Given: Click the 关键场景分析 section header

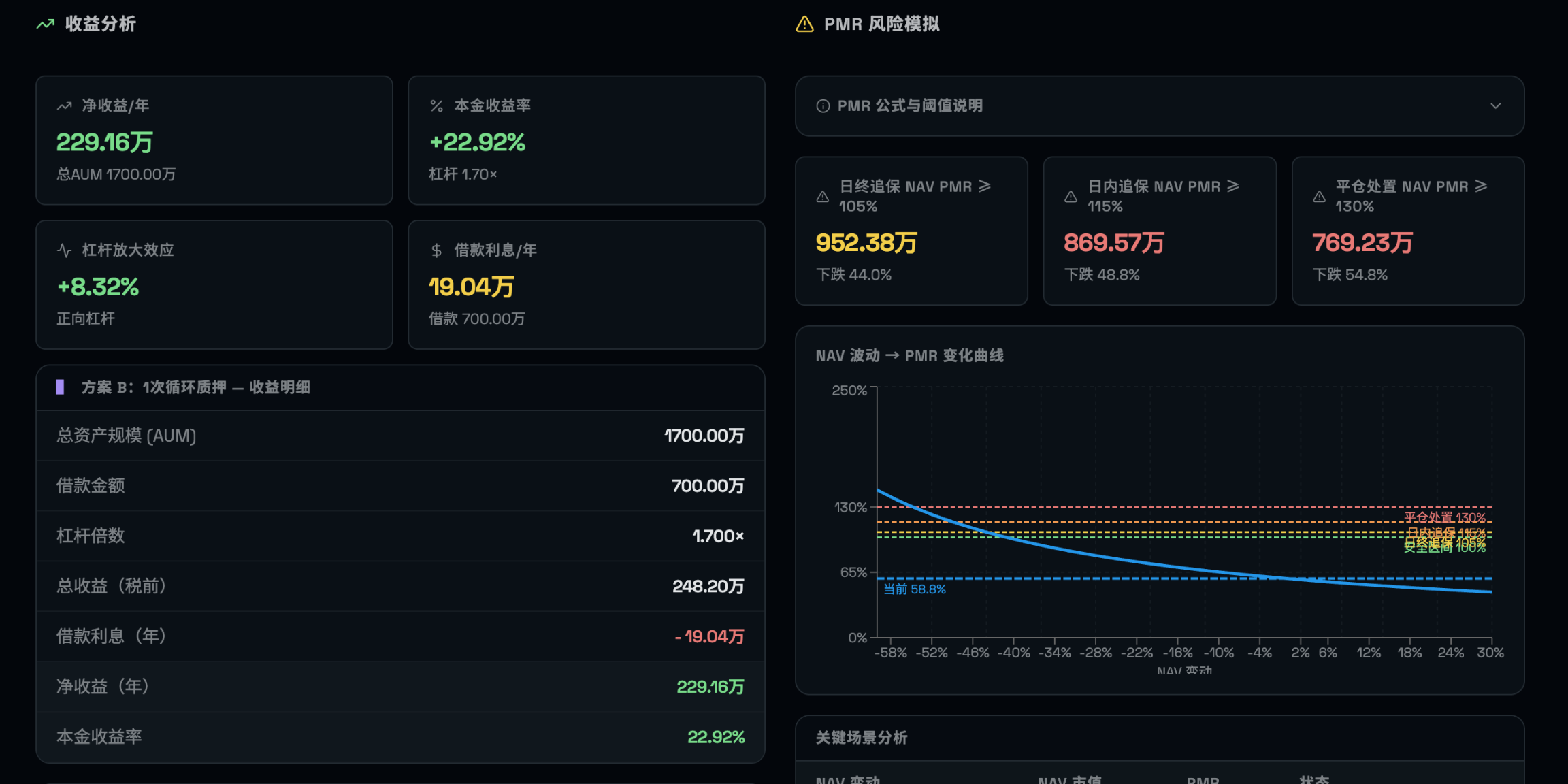Looking at the screenshot, I should (x=861, y=738).
